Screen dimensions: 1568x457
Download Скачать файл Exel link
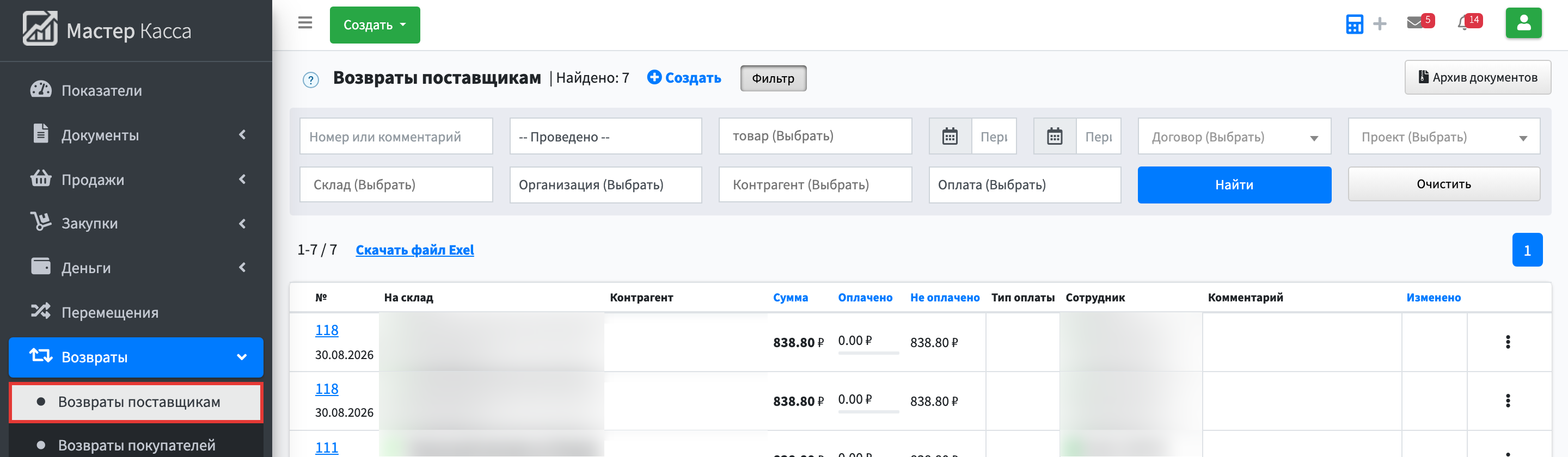point(414,250)
